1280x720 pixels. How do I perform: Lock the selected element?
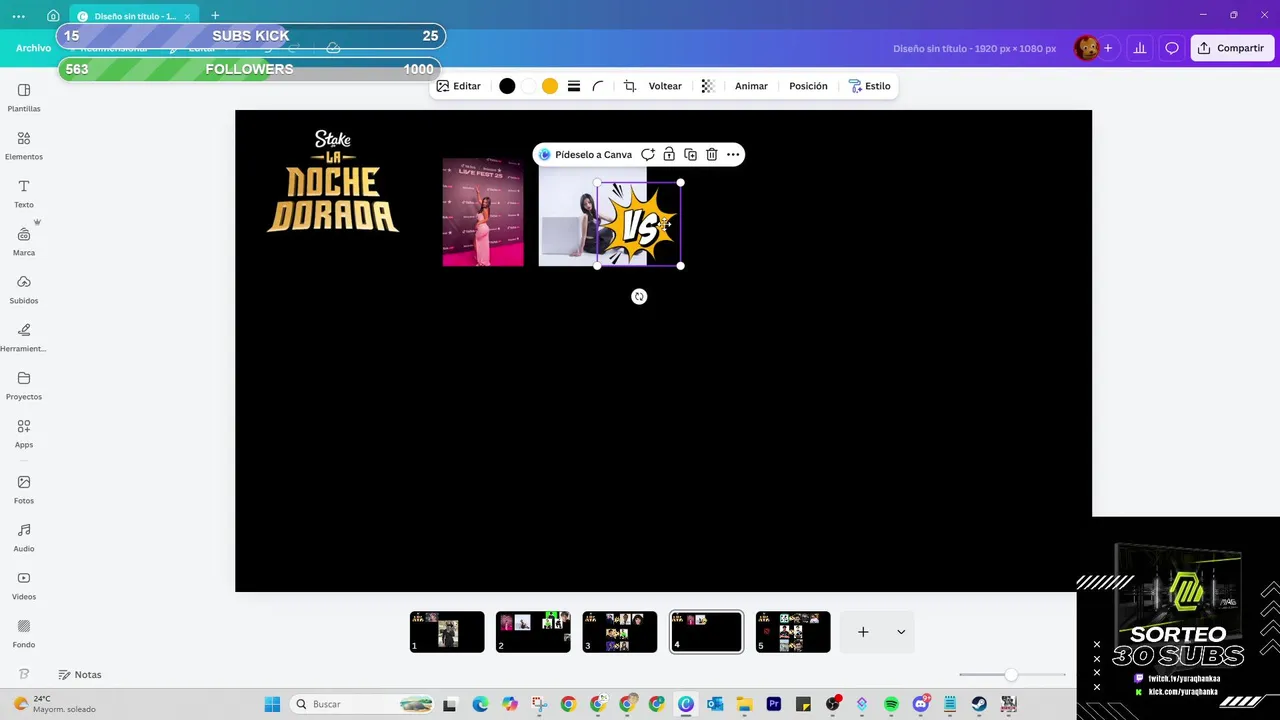coord(669,154)
